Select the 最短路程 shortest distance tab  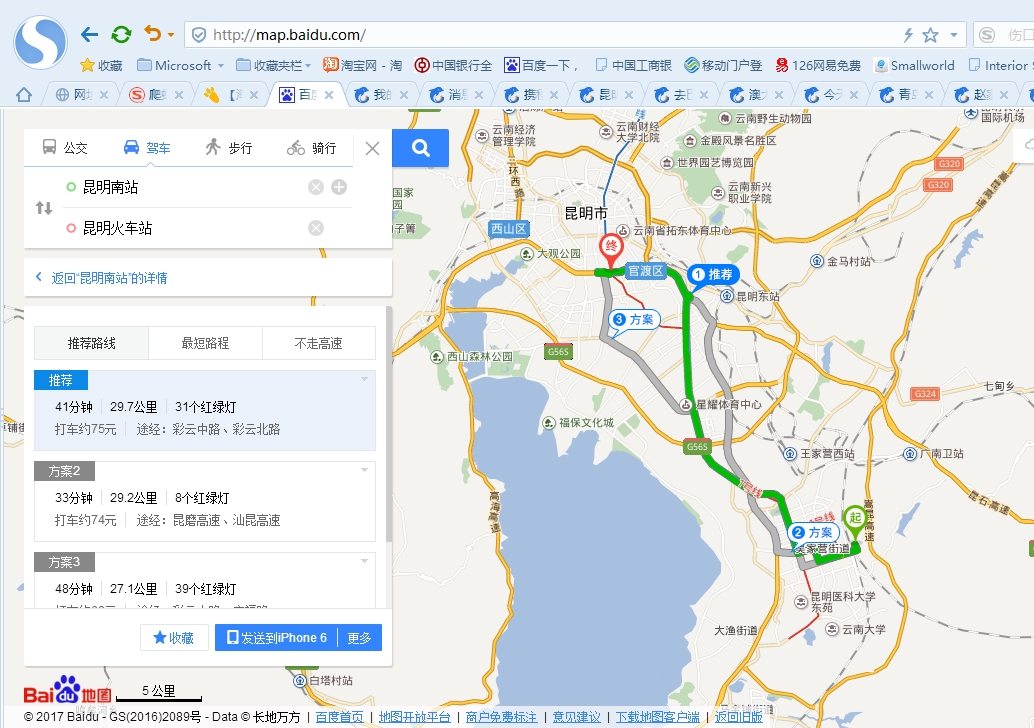(205, 343)
